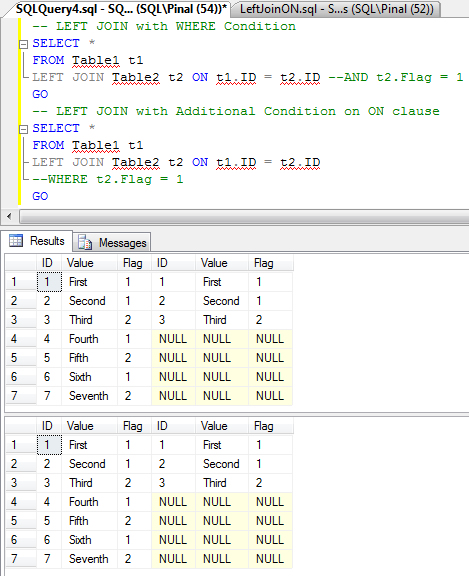Click the 'Additional Condition on ON clause' comment line
The width and height of the screenshot is (469, 576).
[236, 111]
